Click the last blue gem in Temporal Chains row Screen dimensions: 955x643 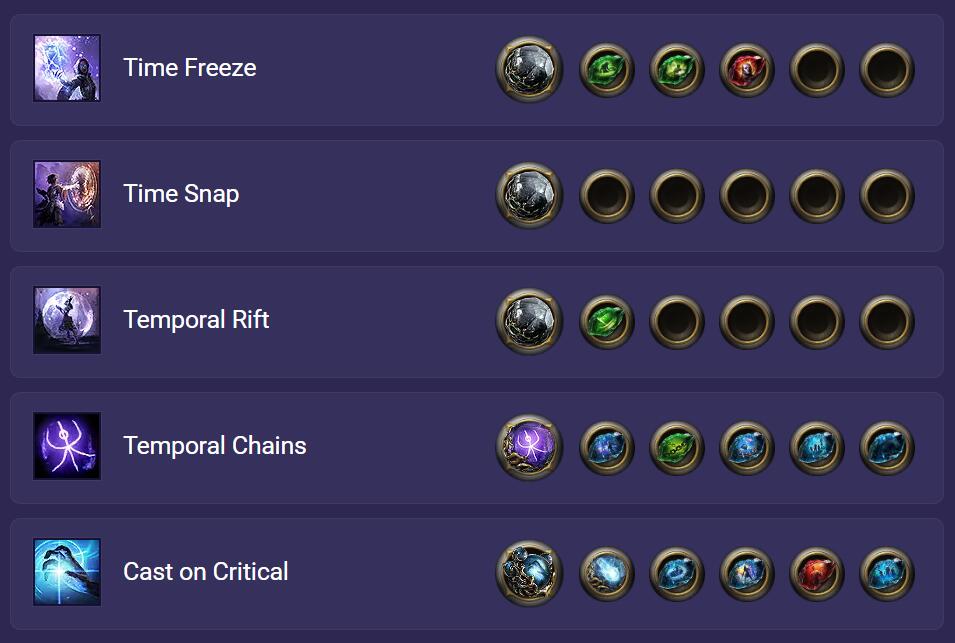(x=887, y=448)
